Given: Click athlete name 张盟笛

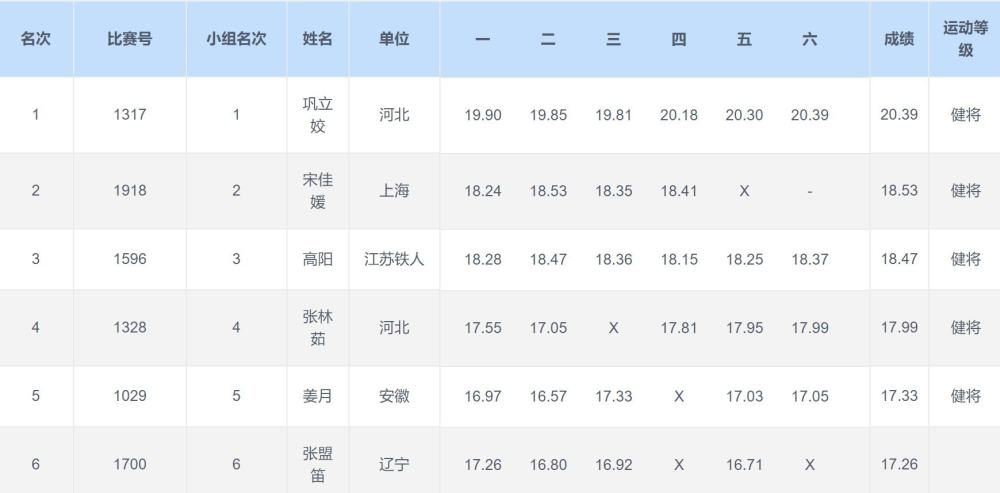Looking at the screenshot, I should coord(318,464).
